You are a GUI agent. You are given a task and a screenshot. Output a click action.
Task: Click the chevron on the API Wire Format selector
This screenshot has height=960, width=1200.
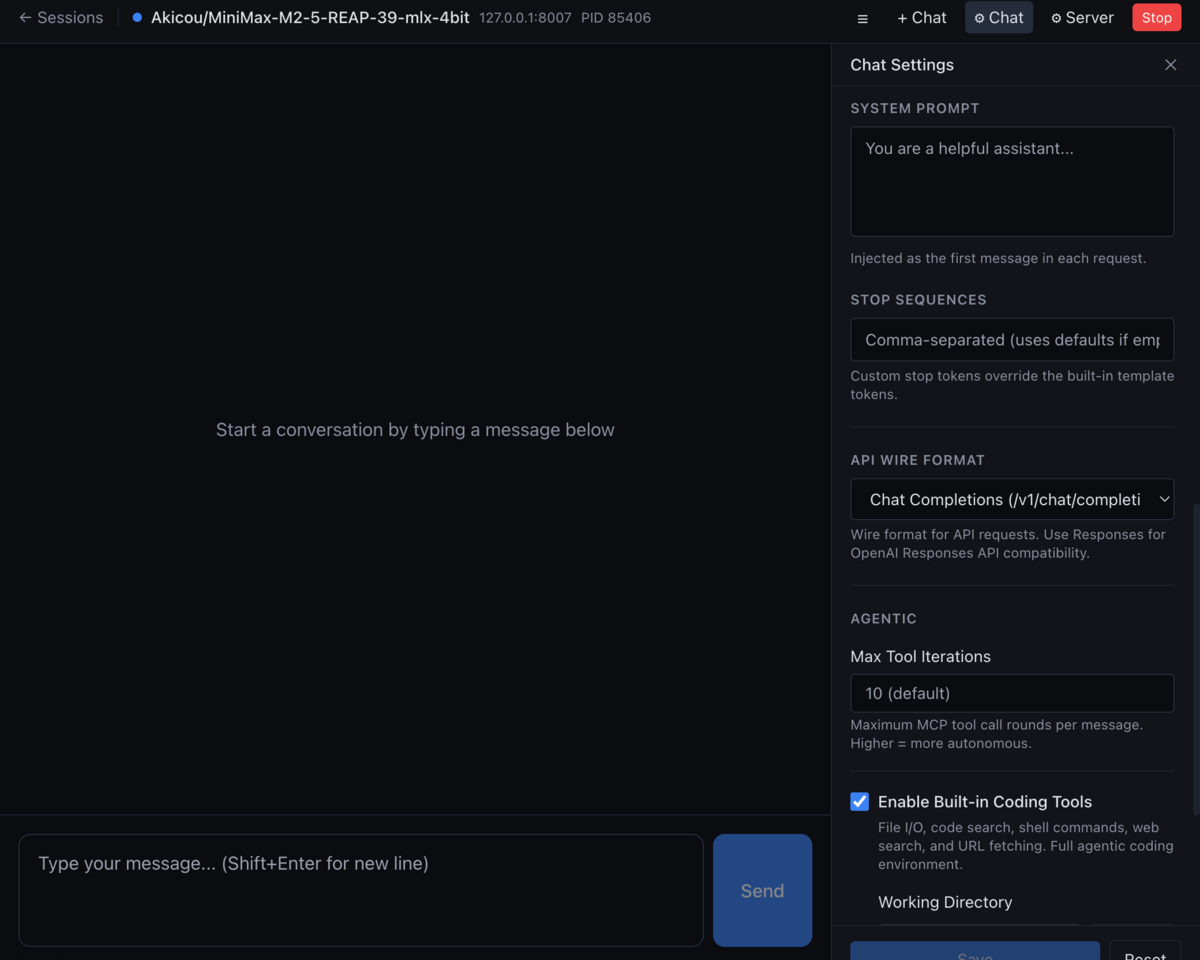pyautogui.click(x=1163, y=498)
